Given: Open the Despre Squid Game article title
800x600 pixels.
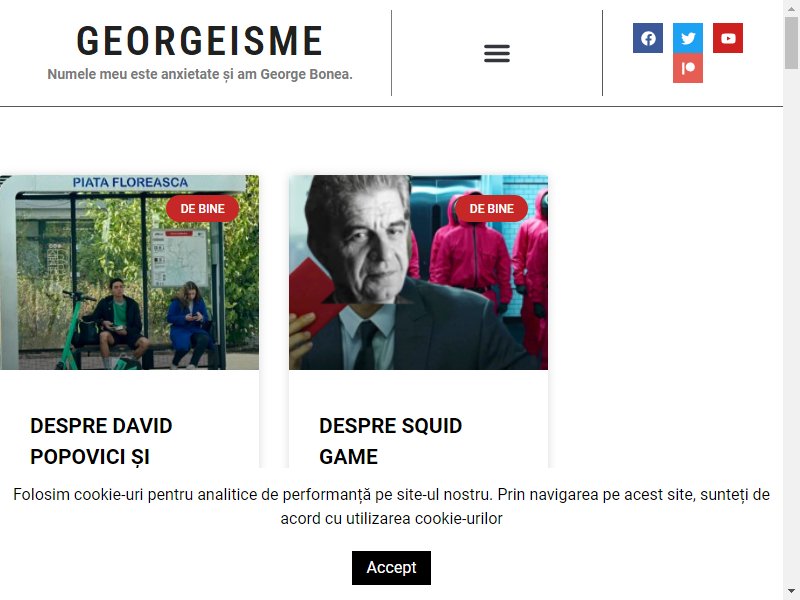Looking at the screenshot, I should 390,441.
